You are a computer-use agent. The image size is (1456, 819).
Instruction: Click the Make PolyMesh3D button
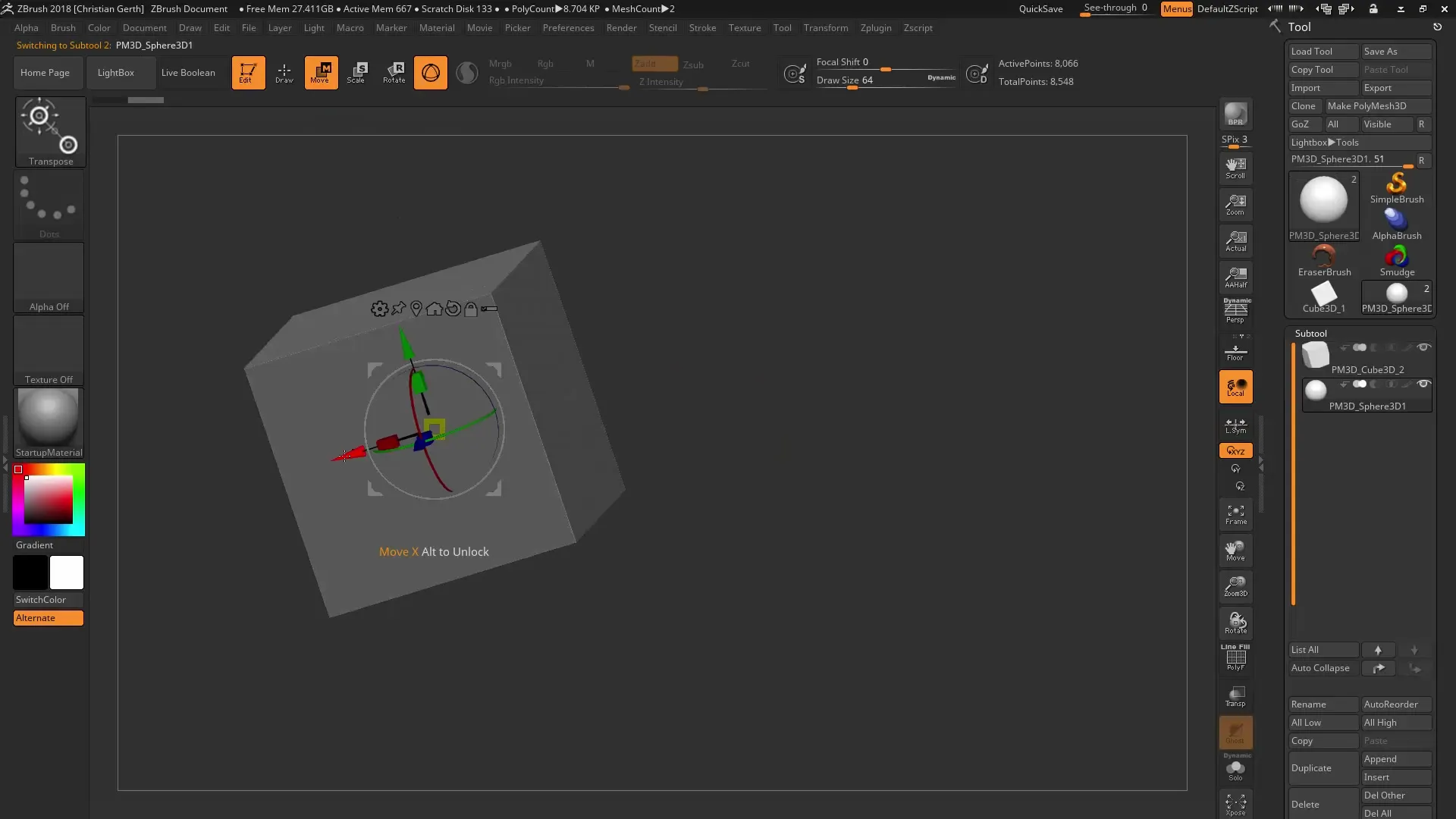pos(1378,106)
